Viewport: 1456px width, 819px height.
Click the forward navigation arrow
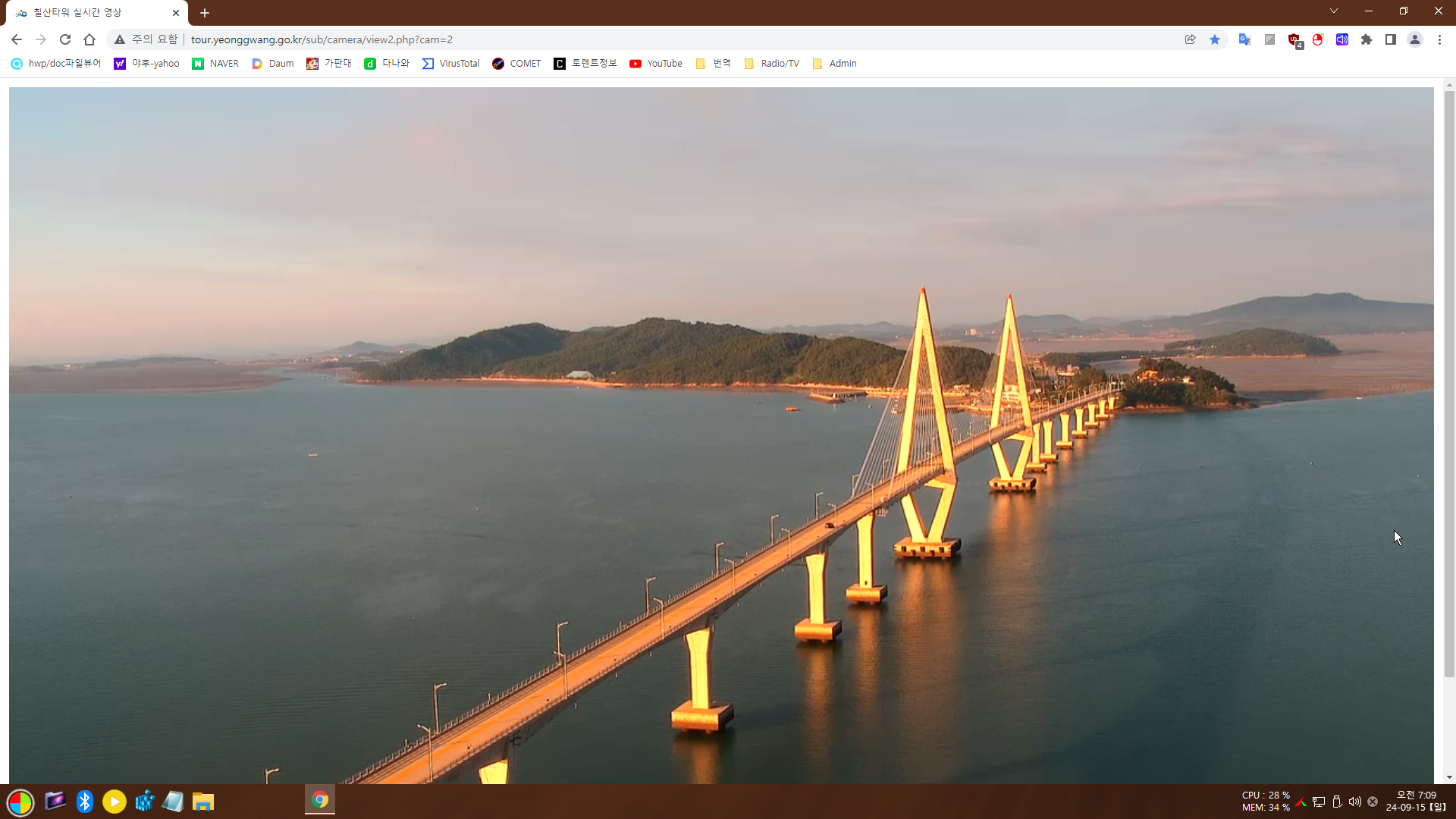tap(41, 39)
